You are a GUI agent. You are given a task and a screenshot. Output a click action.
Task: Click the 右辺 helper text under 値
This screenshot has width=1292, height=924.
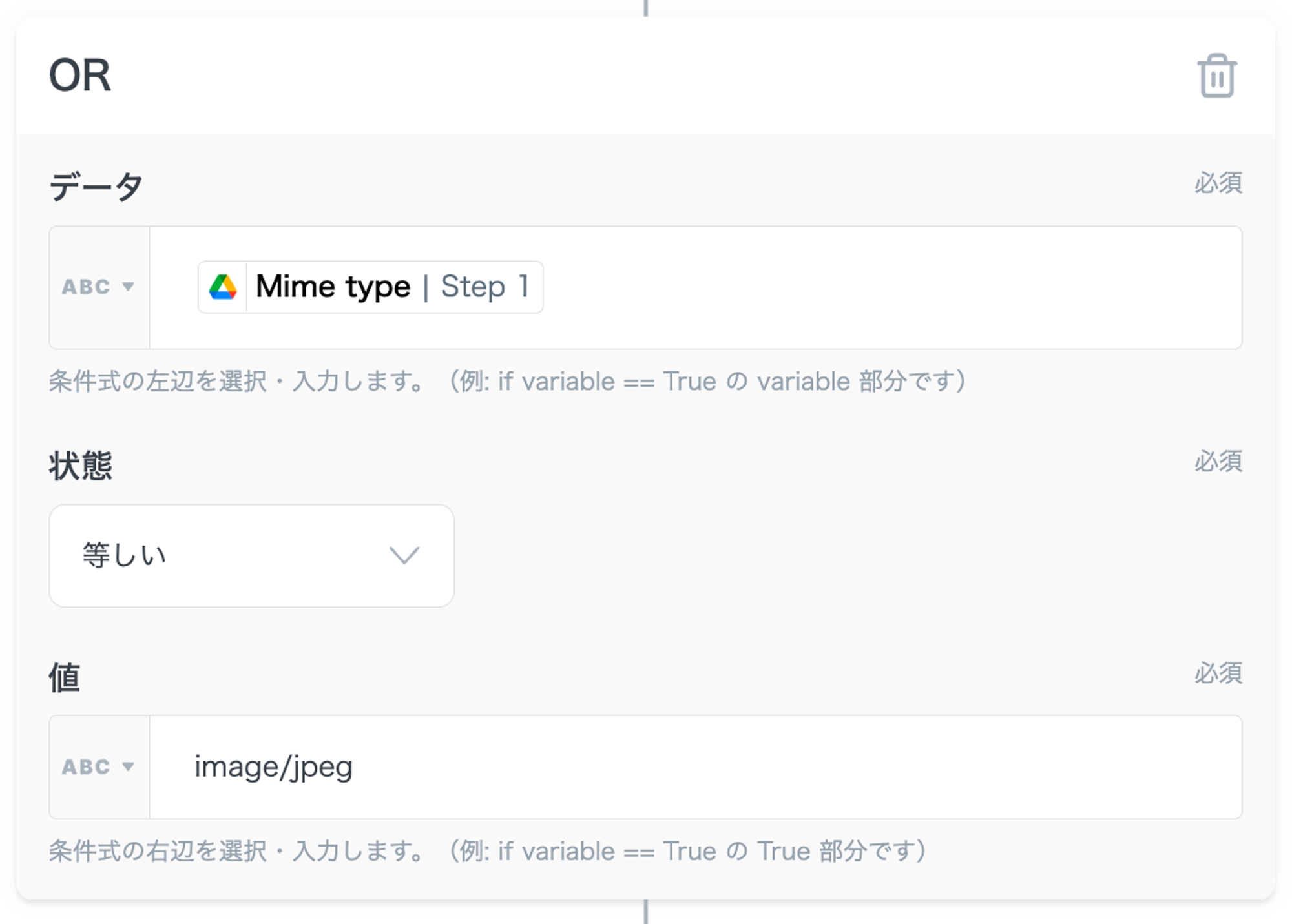[488, 851]
